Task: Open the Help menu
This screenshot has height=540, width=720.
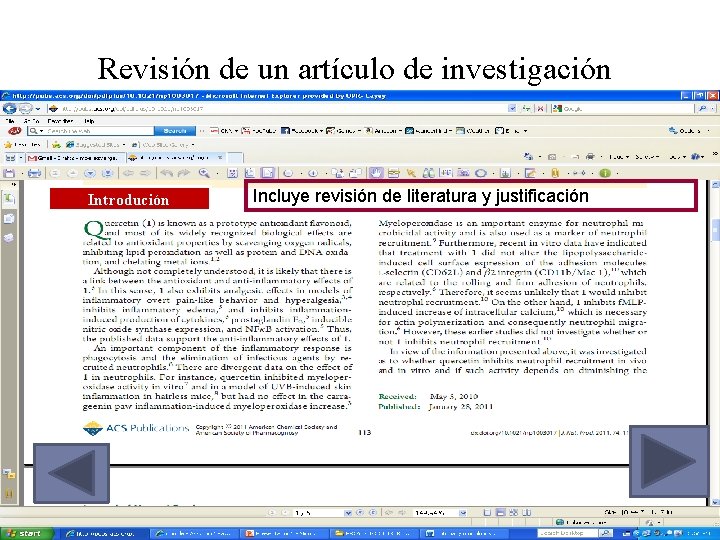Action: 89,121
